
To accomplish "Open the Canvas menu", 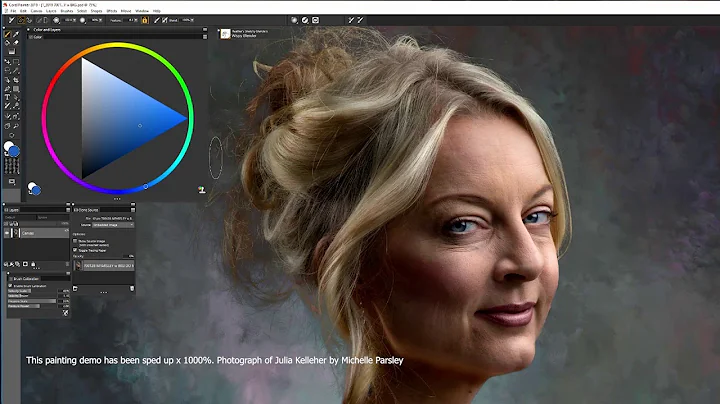I will click(36, 11).
